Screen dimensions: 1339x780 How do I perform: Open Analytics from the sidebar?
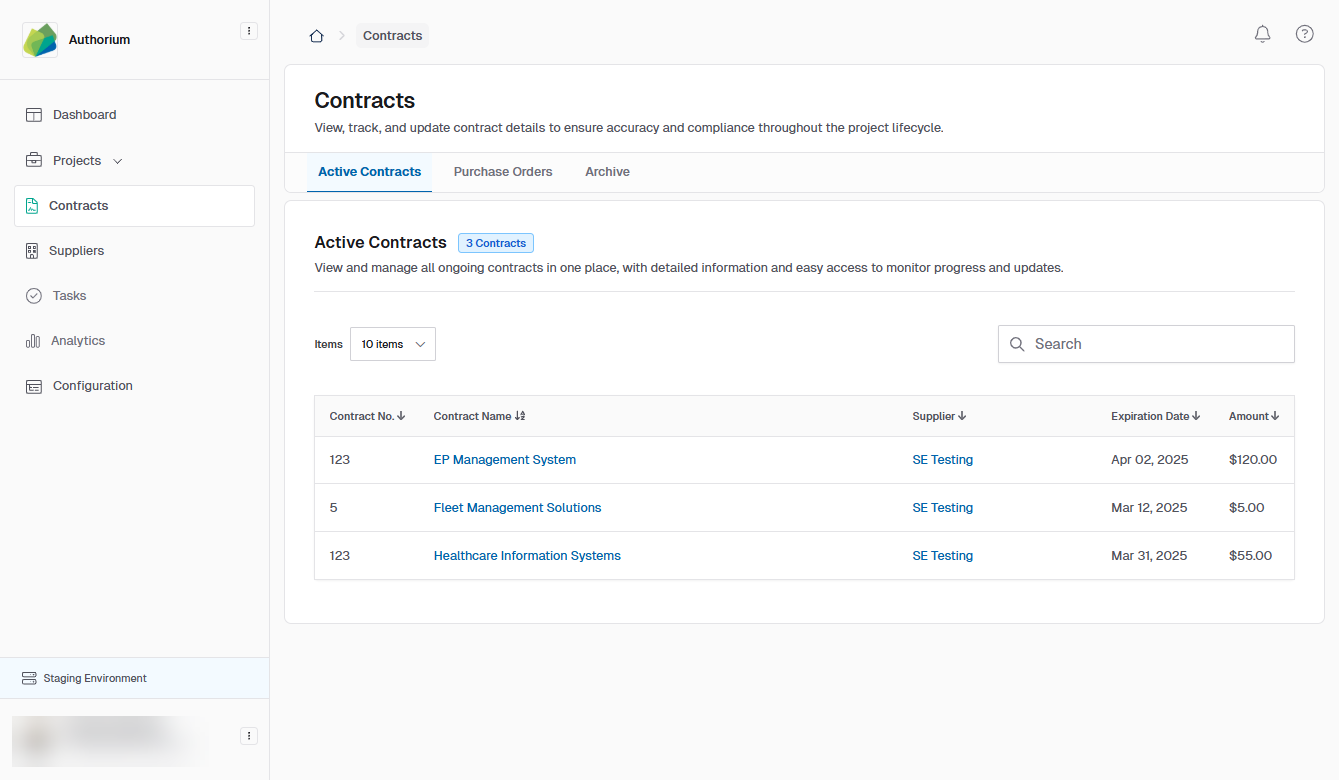(78, 341)
